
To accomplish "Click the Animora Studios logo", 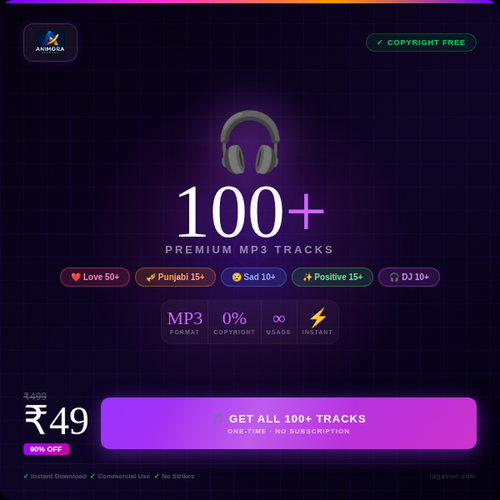I will (50, 42).
